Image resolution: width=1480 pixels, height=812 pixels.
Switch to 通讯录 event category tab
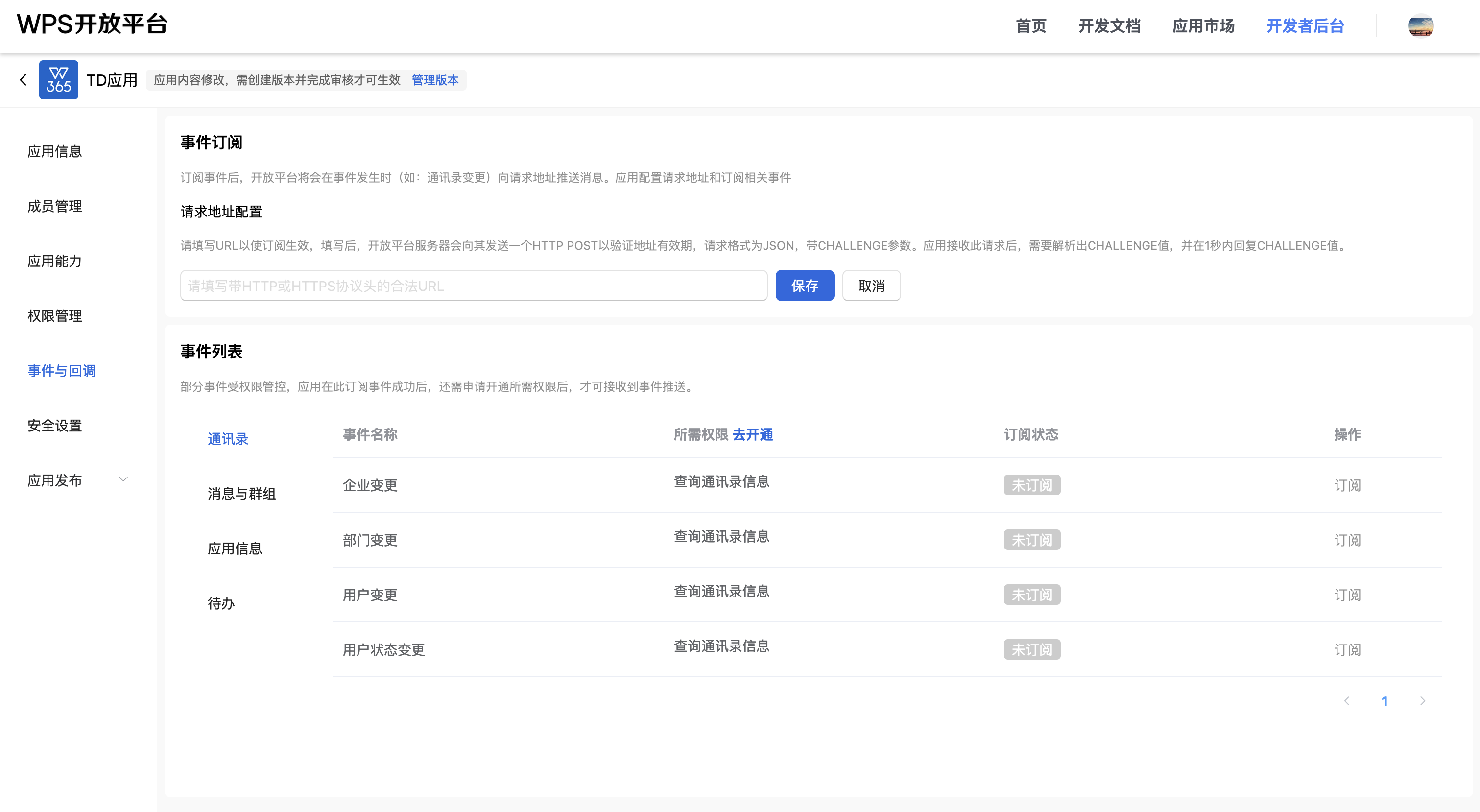pos(228,439)
